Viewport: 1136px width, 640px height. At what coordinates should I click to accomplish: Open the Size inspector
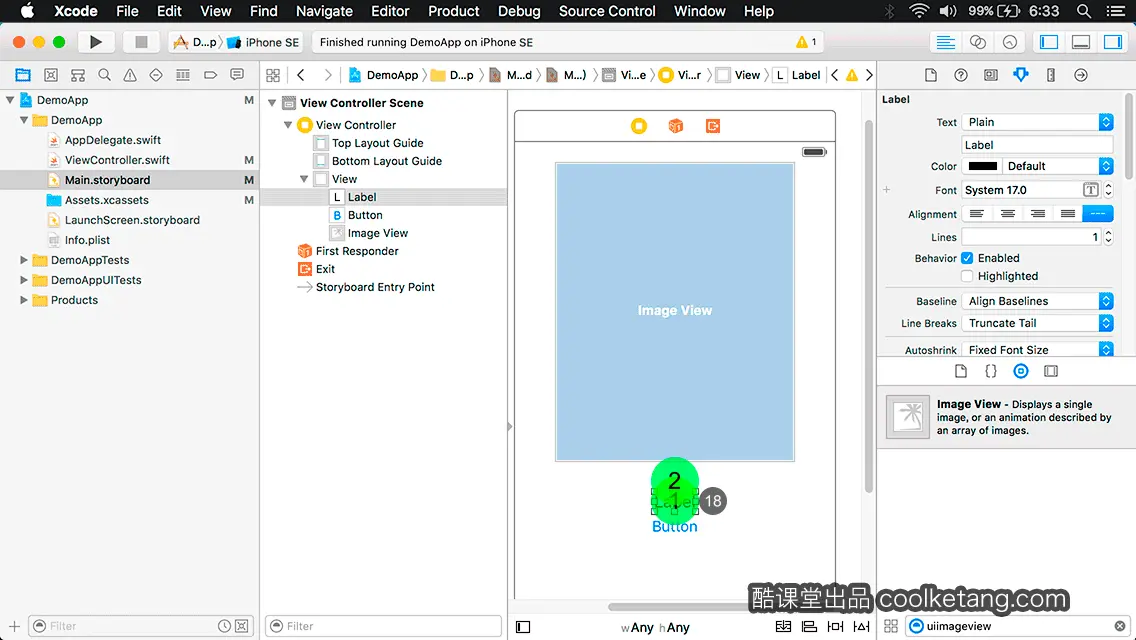pos(1051,75)
